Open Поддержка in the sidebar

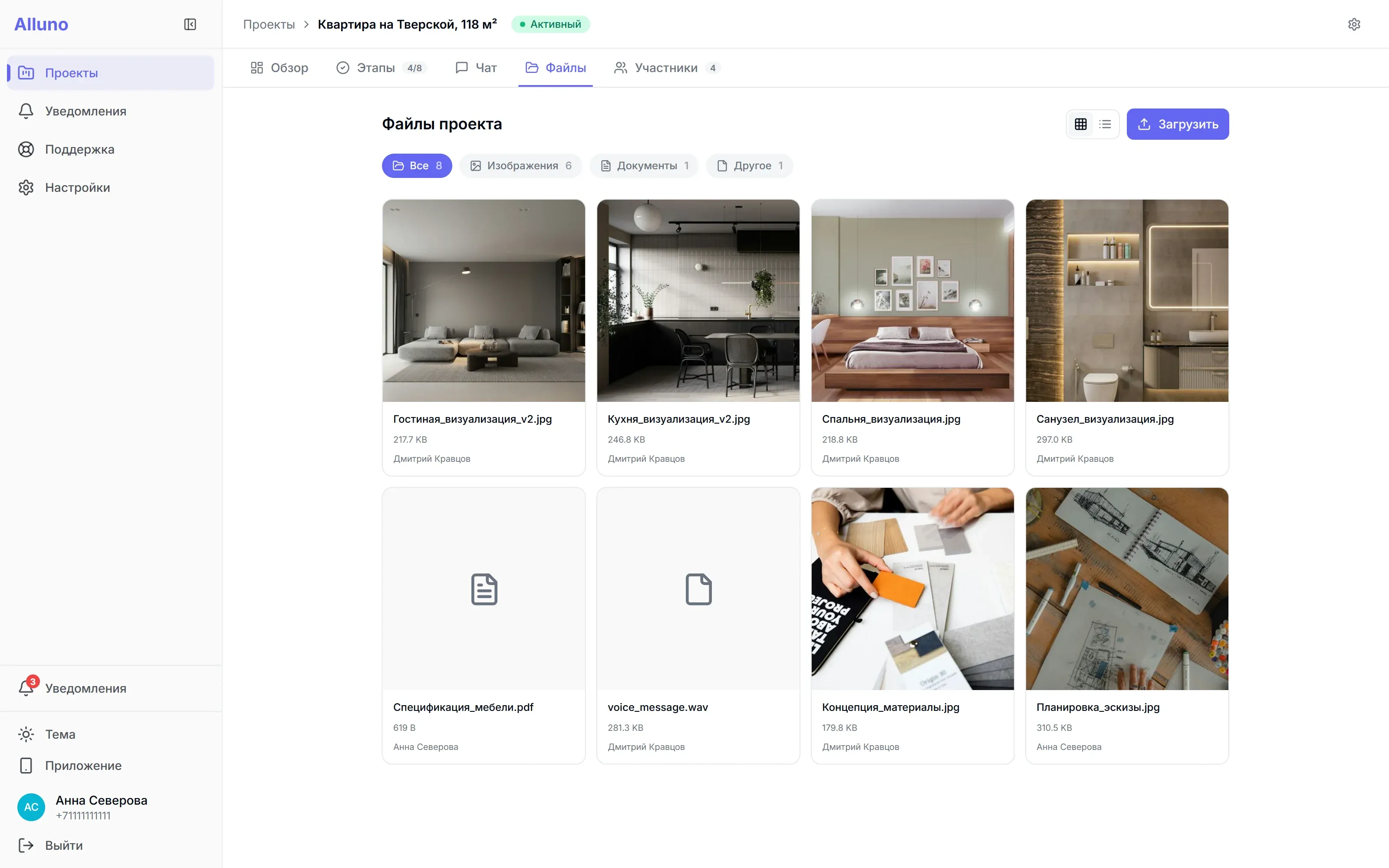tap(110, 149)
